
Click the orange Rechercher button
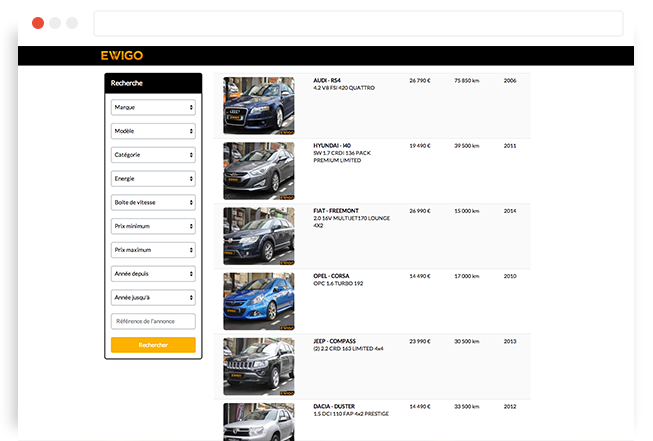coord(153,345)
